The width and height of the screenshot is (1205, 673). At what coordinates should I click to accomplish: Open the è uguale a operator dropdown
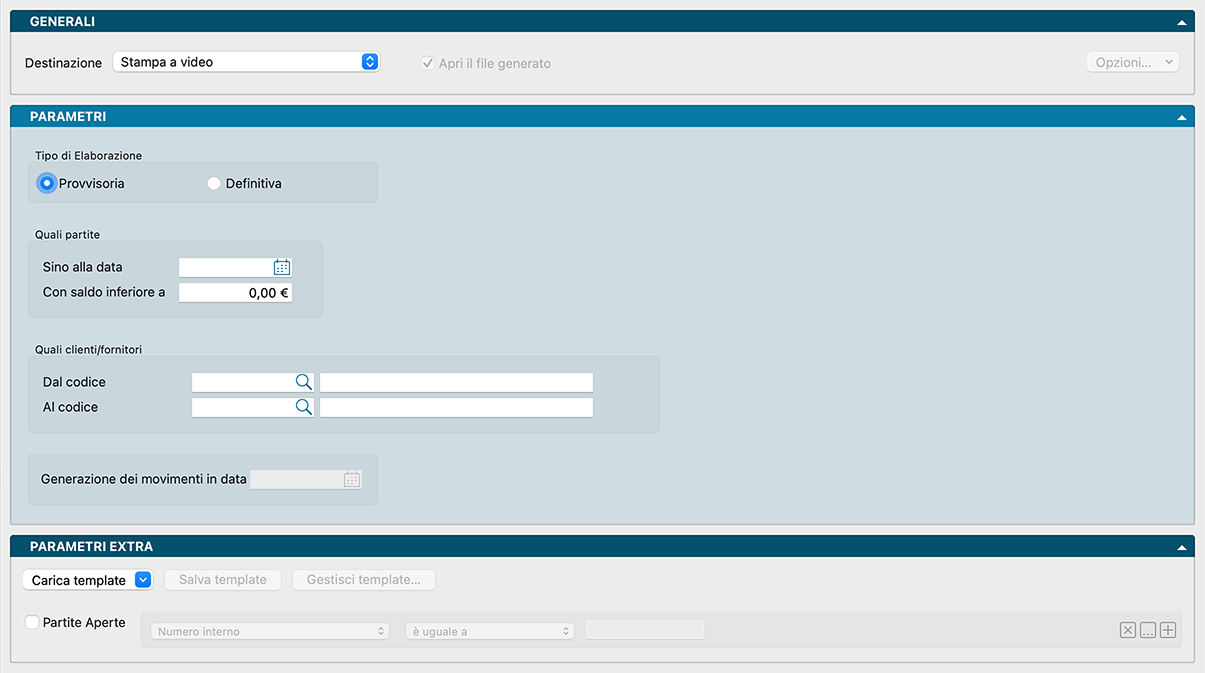click(490, 631)
